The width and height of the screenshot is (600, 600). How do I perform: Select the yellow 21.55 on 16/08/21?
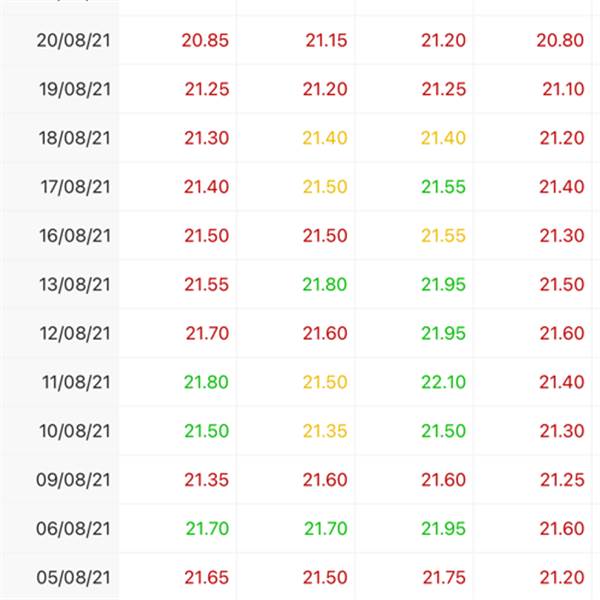click(443, 236)
